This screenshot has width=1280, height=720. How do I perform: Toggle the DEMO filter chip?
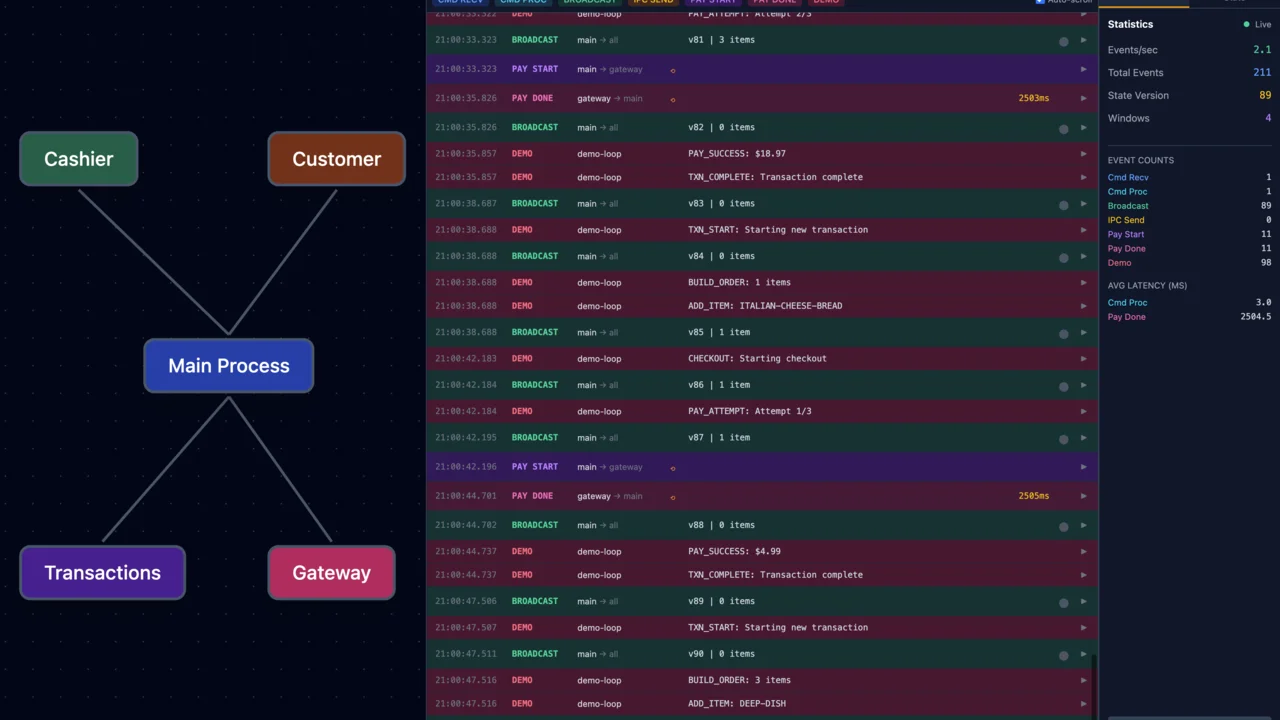click(x=825, y=2)
